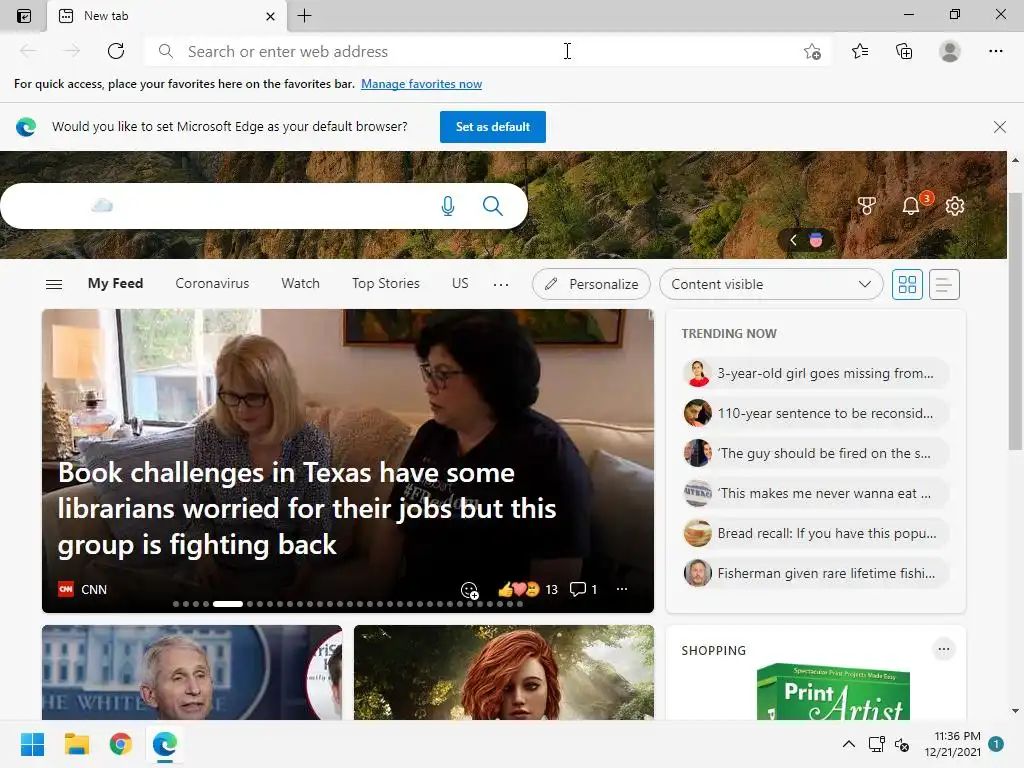Reload the page with refresh icon
The image size is (1024, 768).
click(116, 51)
